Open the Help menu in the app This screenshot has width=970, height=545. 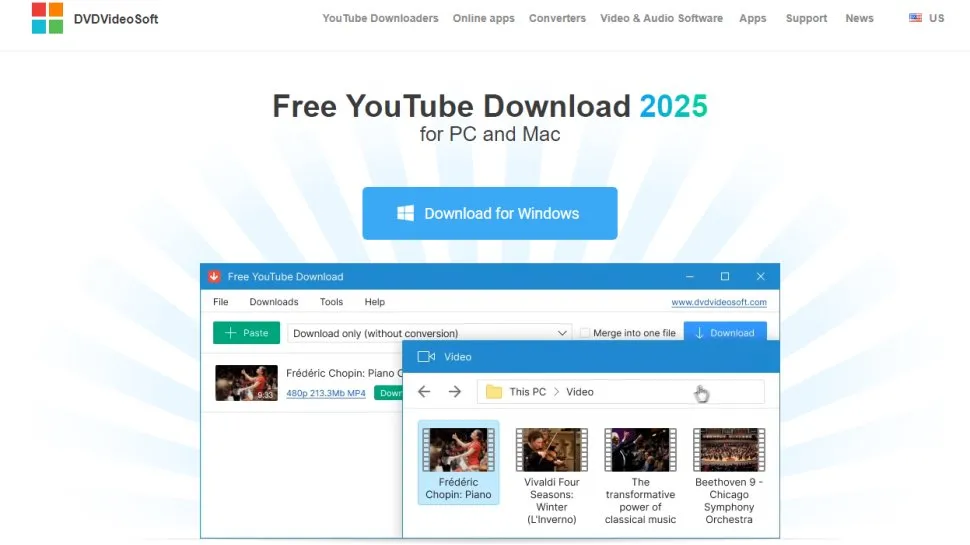click(x=374, y=302)
